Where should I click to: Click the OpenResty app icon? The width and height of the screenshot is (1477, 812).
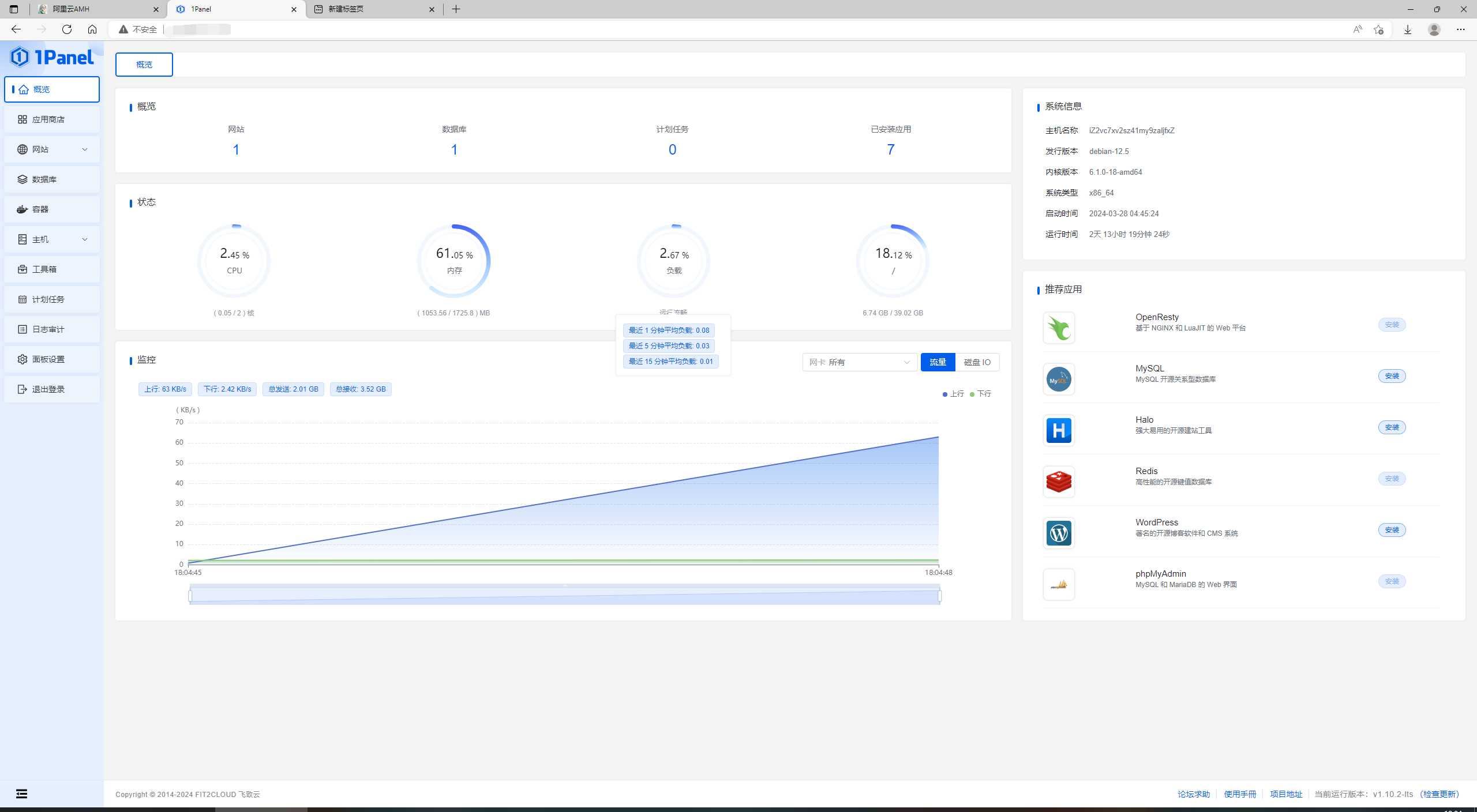pyautogui.click(x=1059, y=328)
